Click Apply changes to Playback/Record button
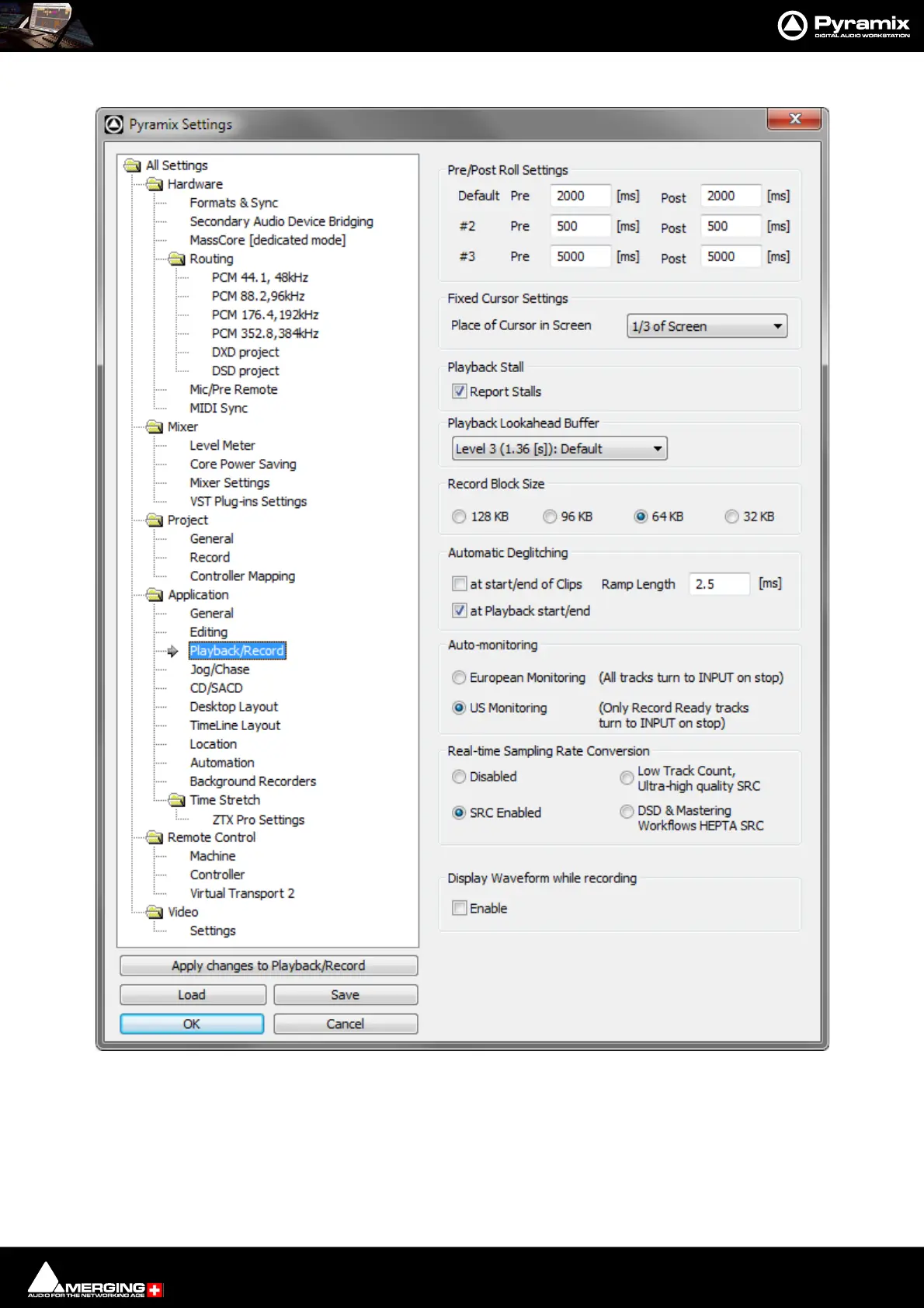Screen dimensions: 924x1308 [269, 965]
